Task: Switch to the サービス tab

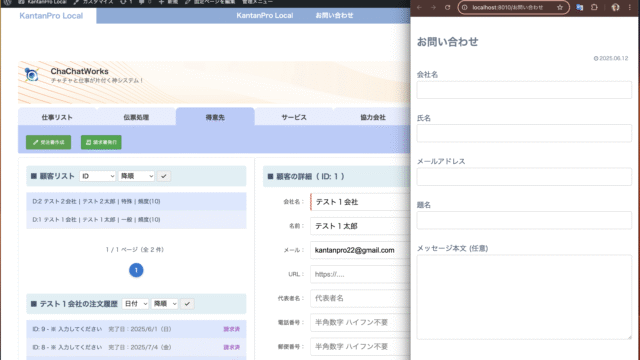Action: point(294,117)
